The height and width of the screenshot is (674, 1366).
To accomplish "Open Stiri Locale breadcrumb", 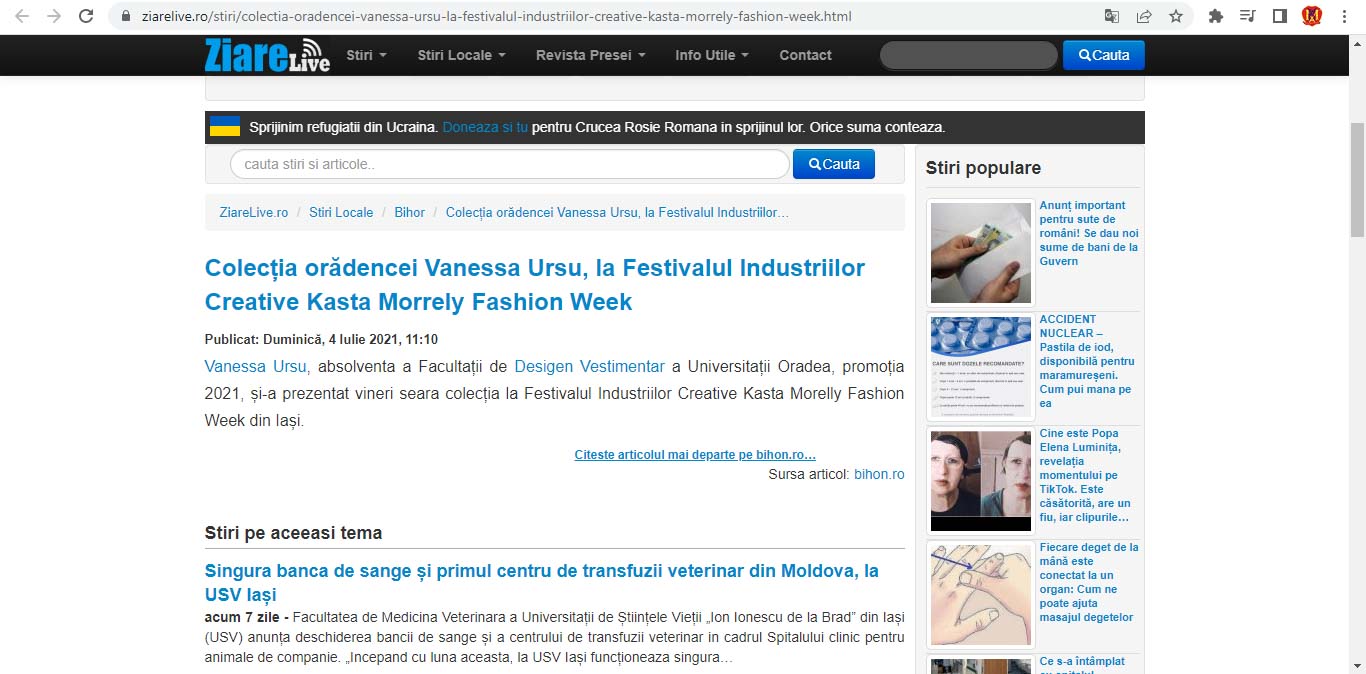I will (x=341, y=212).
